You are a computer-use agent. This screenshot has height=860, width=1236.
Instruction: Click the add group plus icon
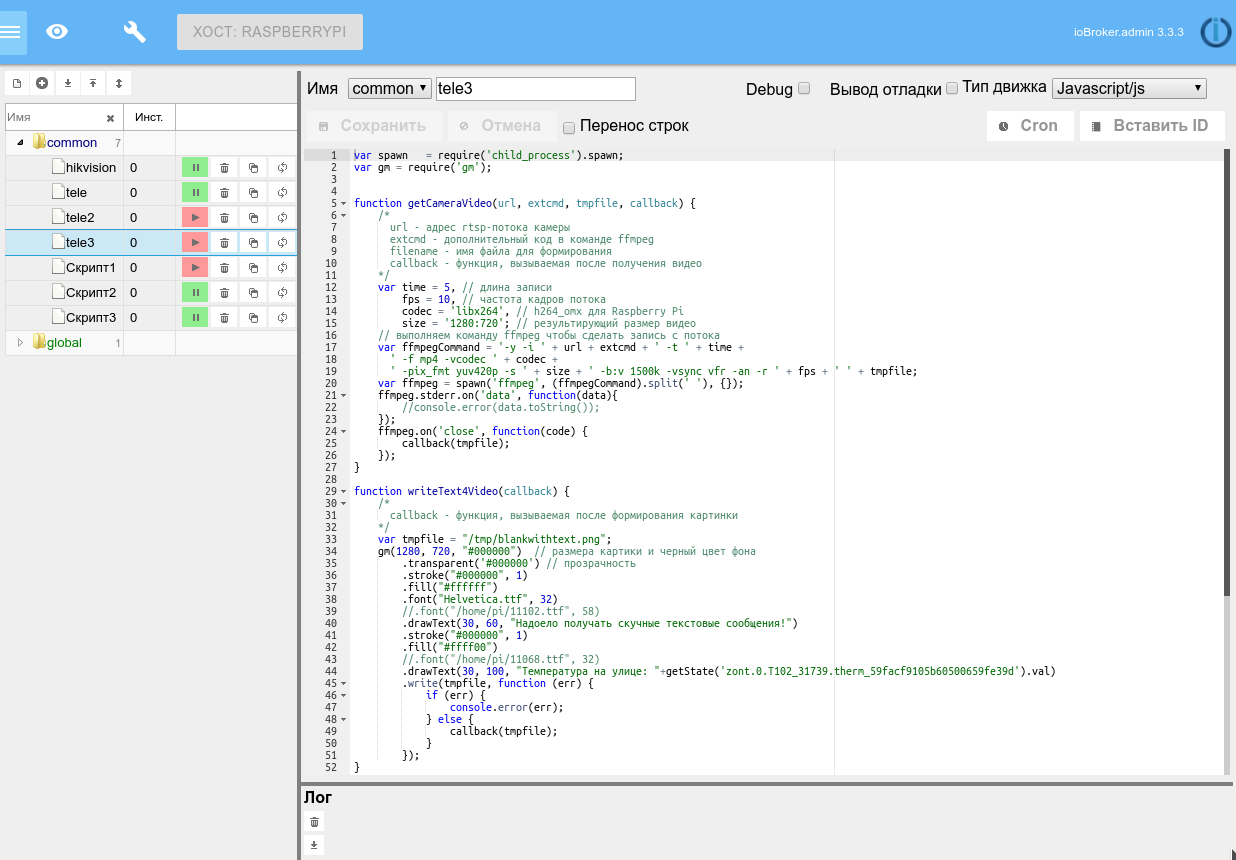[42, 83]
